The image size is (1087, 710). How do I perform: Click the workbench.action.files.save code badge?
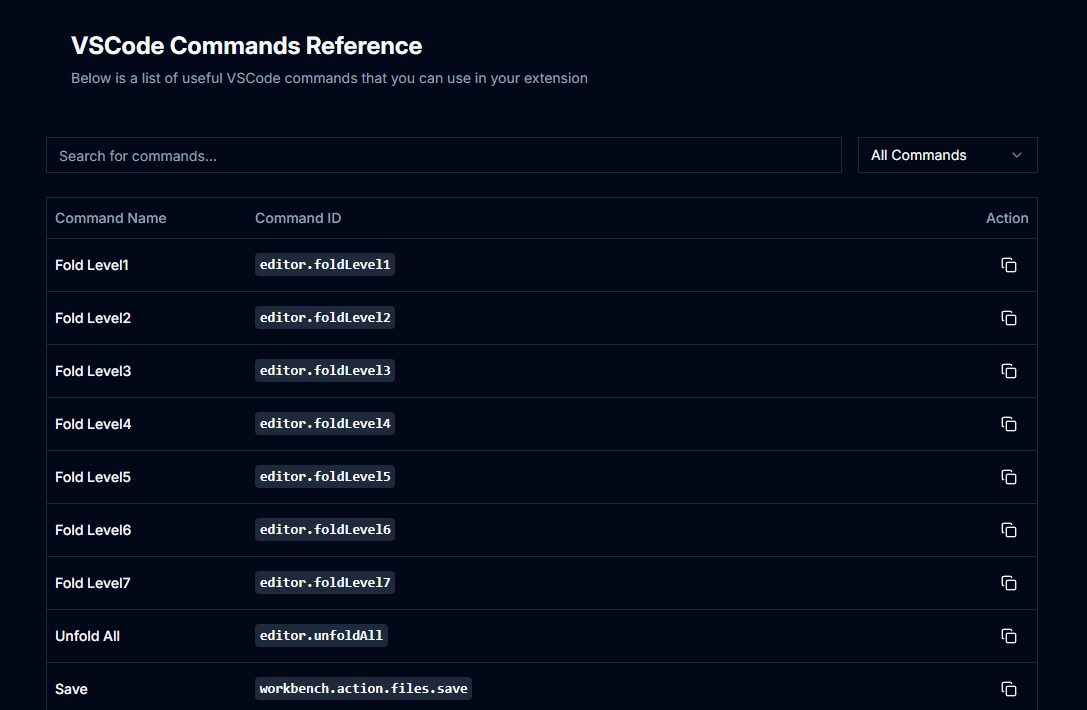pos(363,689)
